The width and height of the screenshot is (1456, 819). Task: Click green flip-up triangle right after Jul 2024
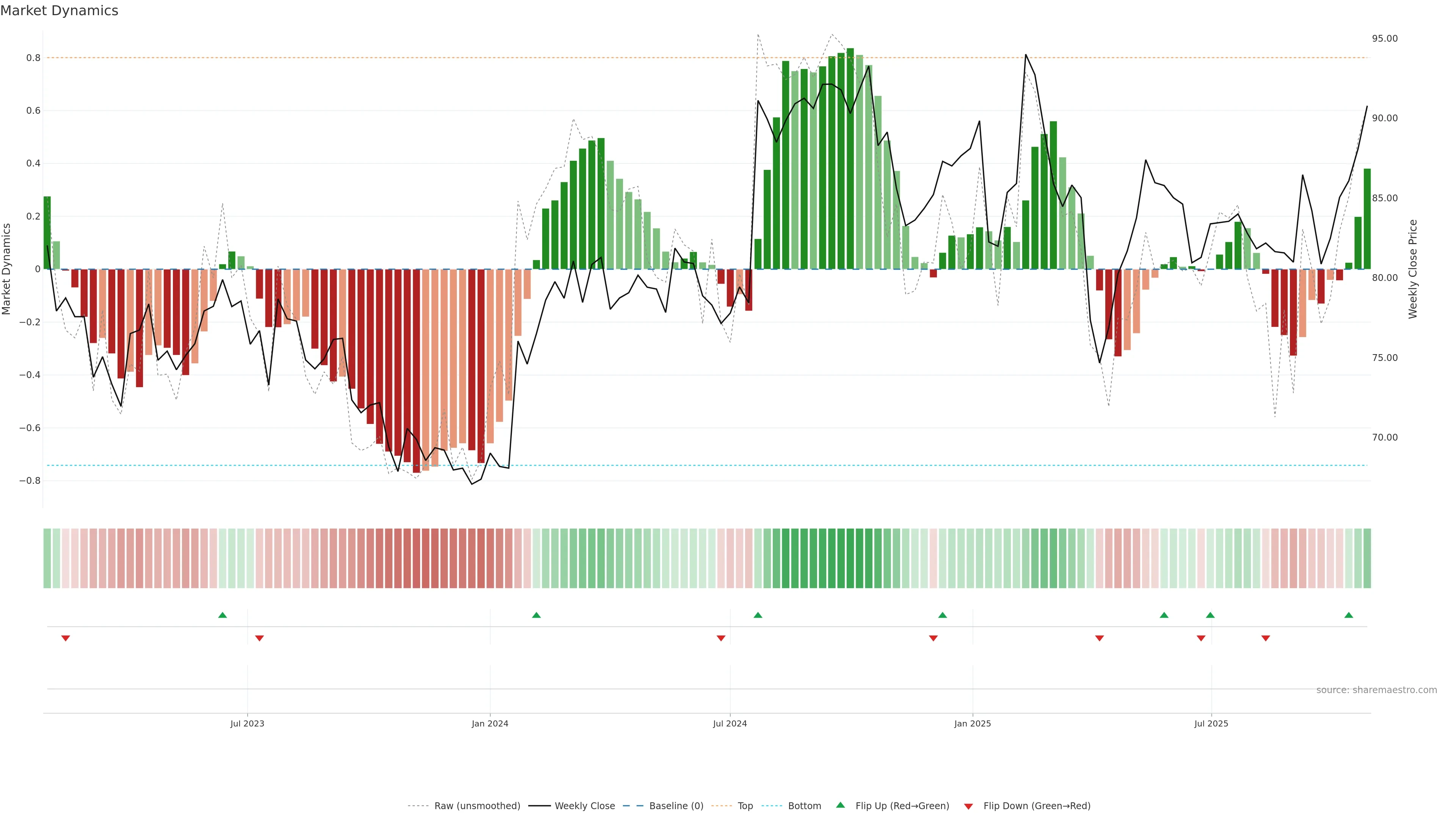tap(758, 615)
